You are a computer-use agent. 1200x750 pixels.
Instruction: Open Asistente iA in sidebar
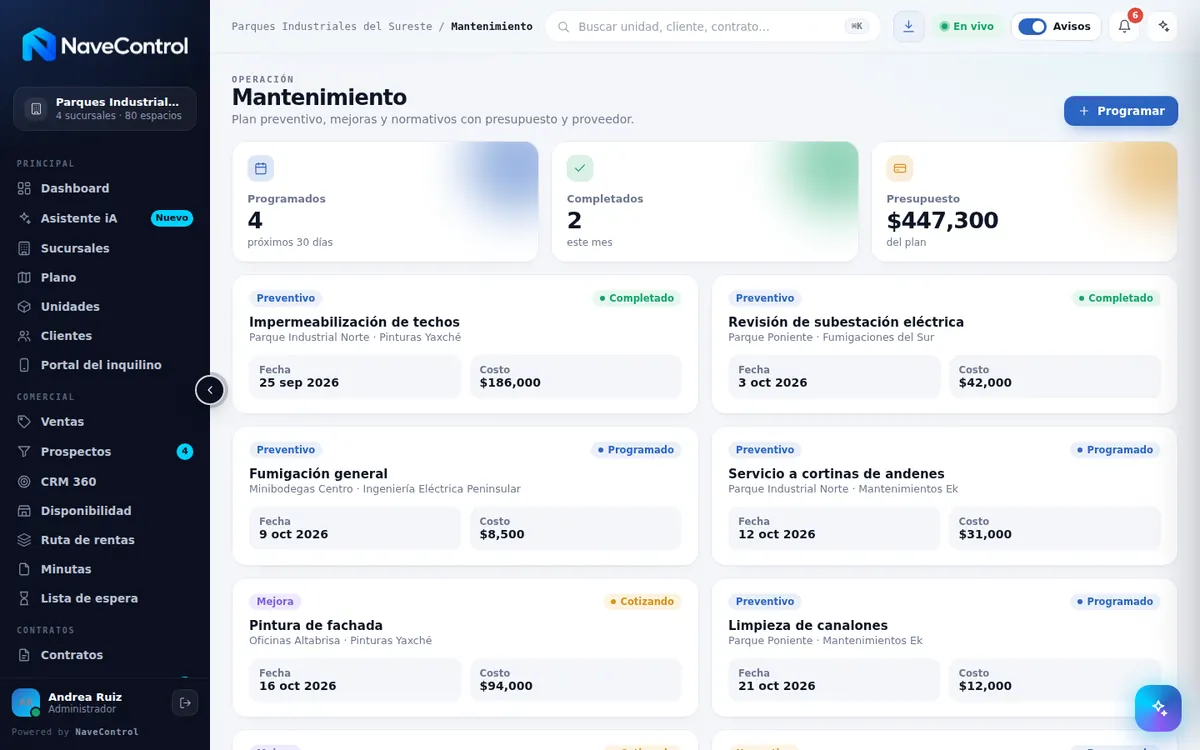coord(105,218)
